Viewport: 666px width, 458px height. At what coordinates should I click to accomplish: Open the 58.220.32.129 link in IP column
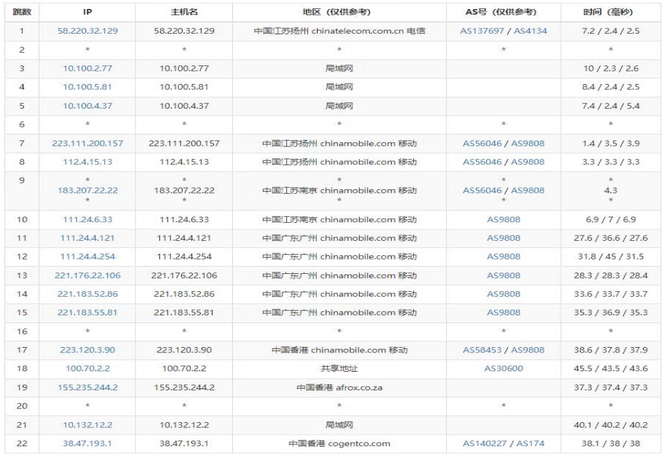[88, 31]
